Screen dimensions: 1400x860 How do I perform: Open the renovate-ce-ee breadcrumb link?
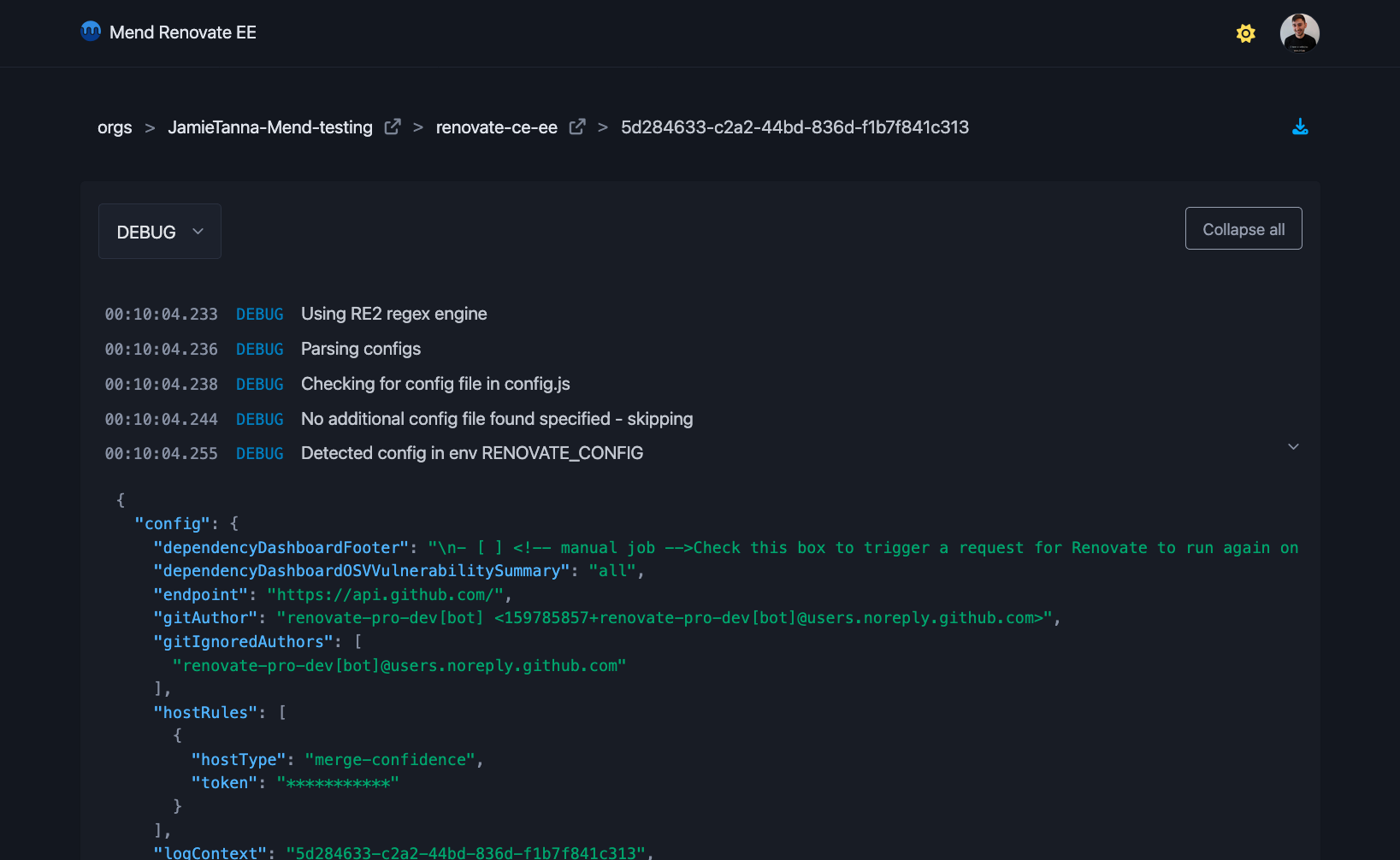coord(496,127)
